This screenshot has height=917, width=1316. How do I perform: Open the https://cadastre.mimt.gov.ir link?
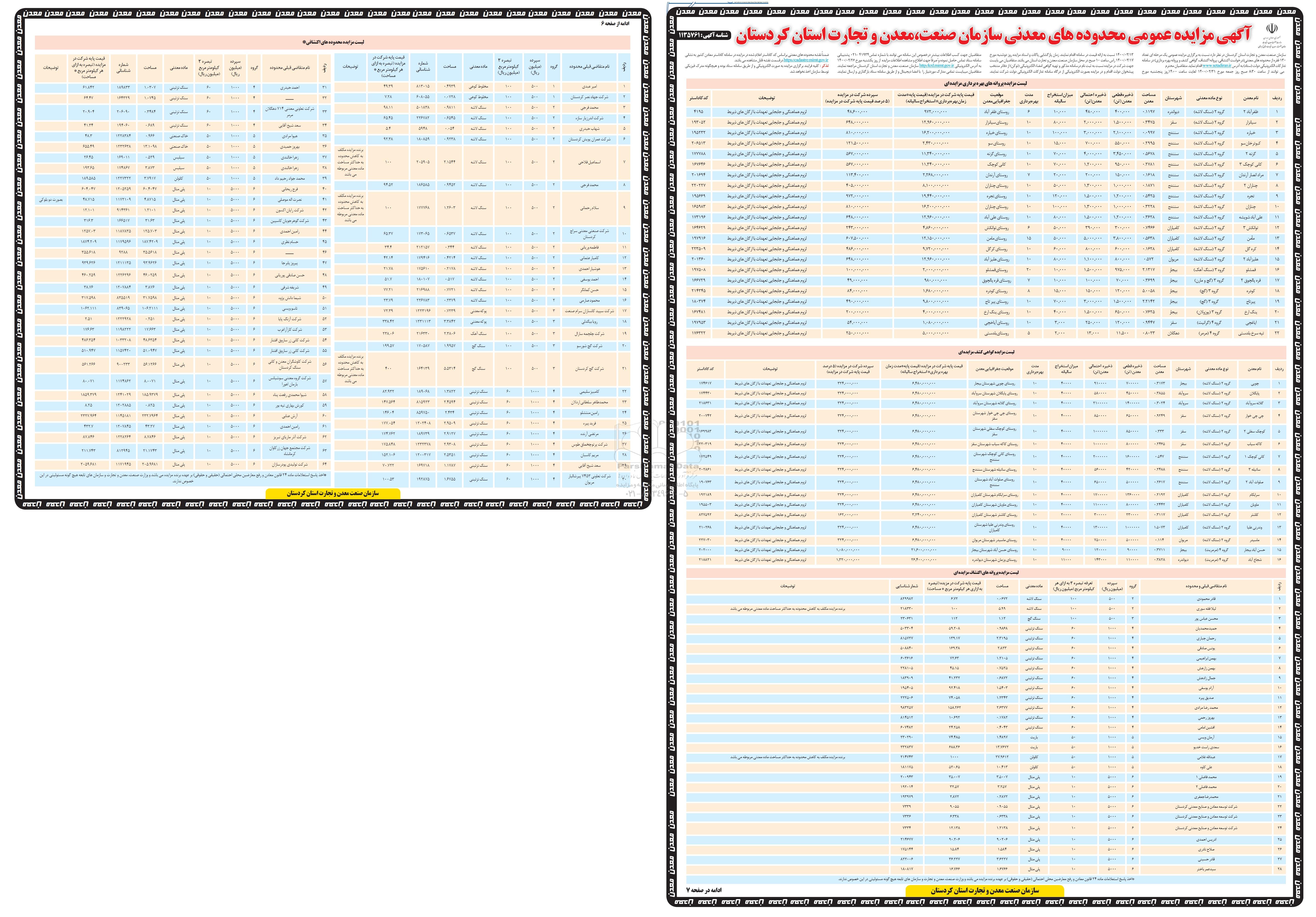806,60
